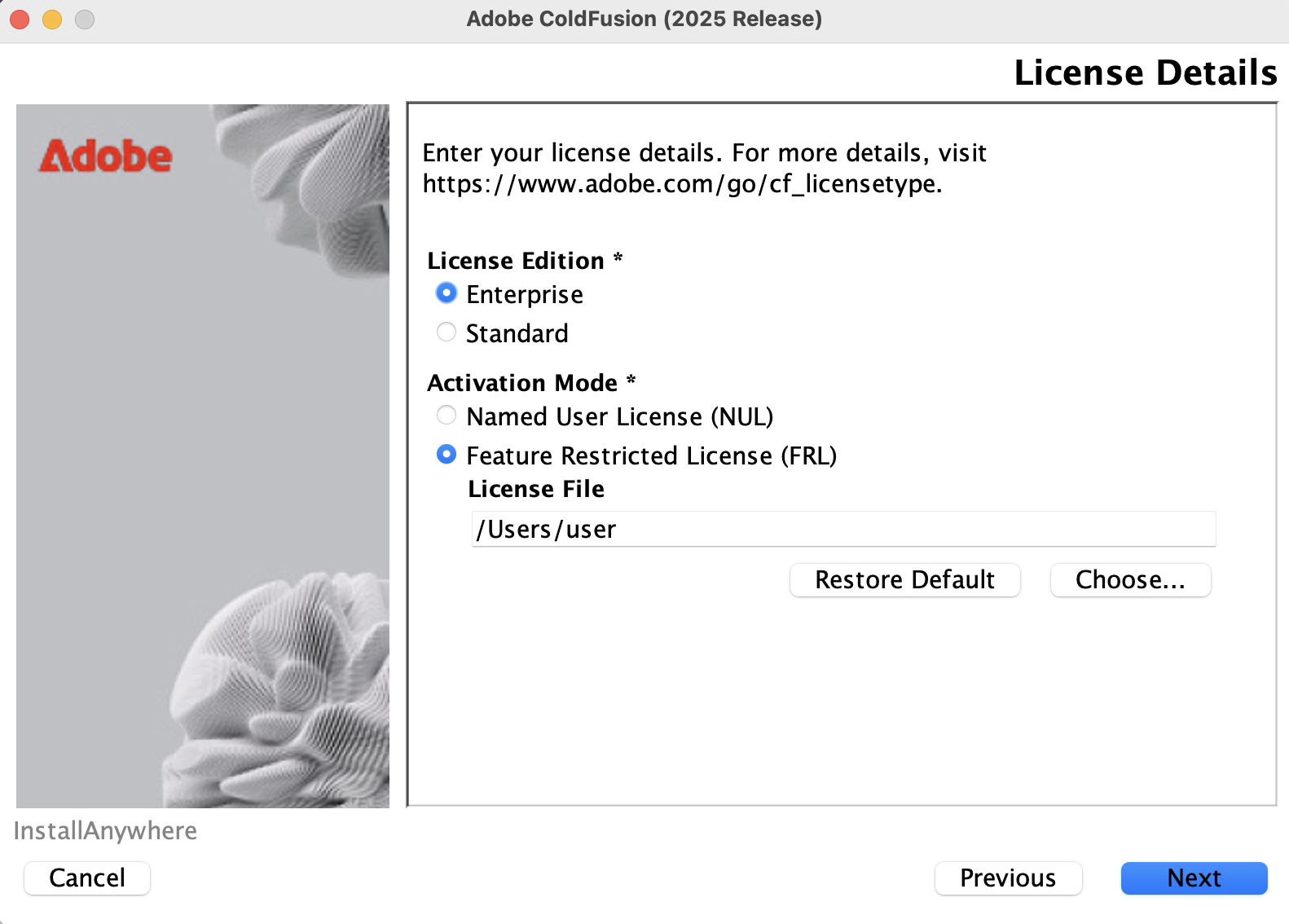Image resolution: width=1289 pixels, height=924 pixels.
Task: Click the red close window button
Action: coord(20,20)
